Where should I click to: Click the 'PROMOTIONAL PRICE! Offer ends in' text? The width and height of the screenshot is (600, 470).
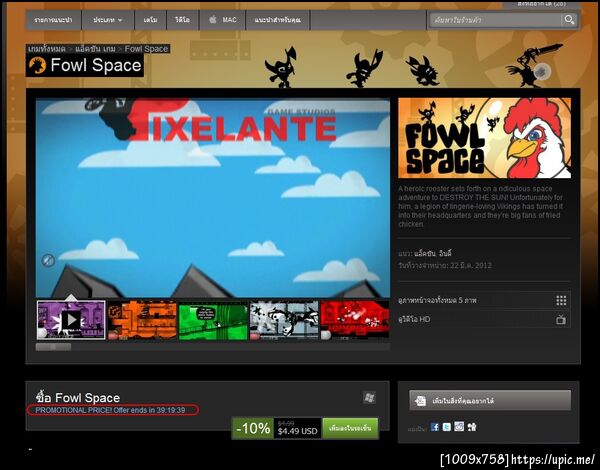[x=95, y=410]
